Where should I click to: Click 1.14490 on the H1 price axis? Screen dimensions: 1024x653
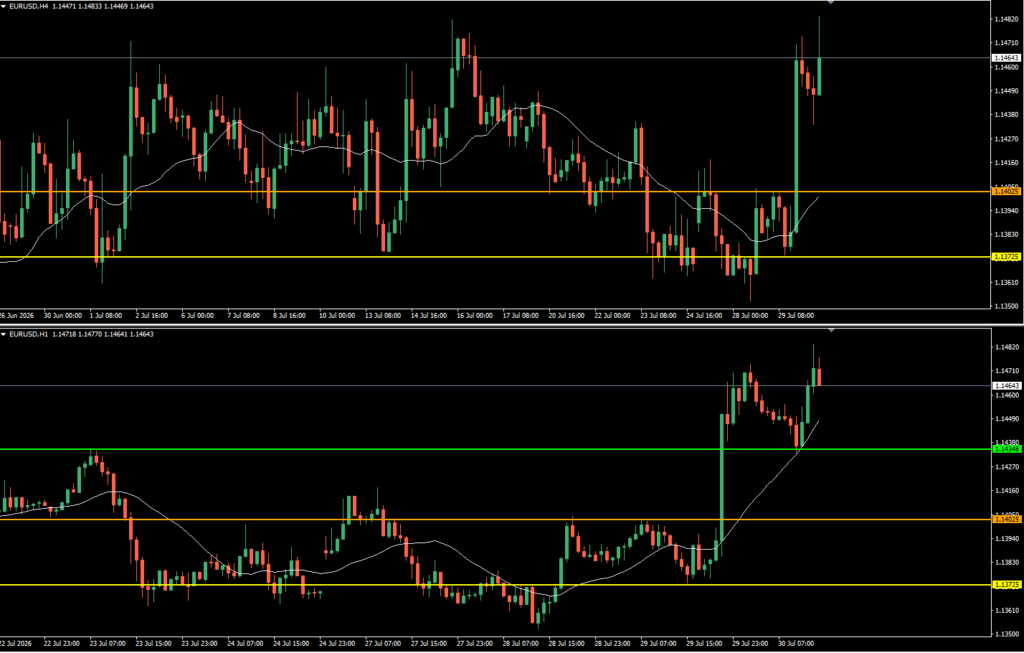pos(1006,419)
